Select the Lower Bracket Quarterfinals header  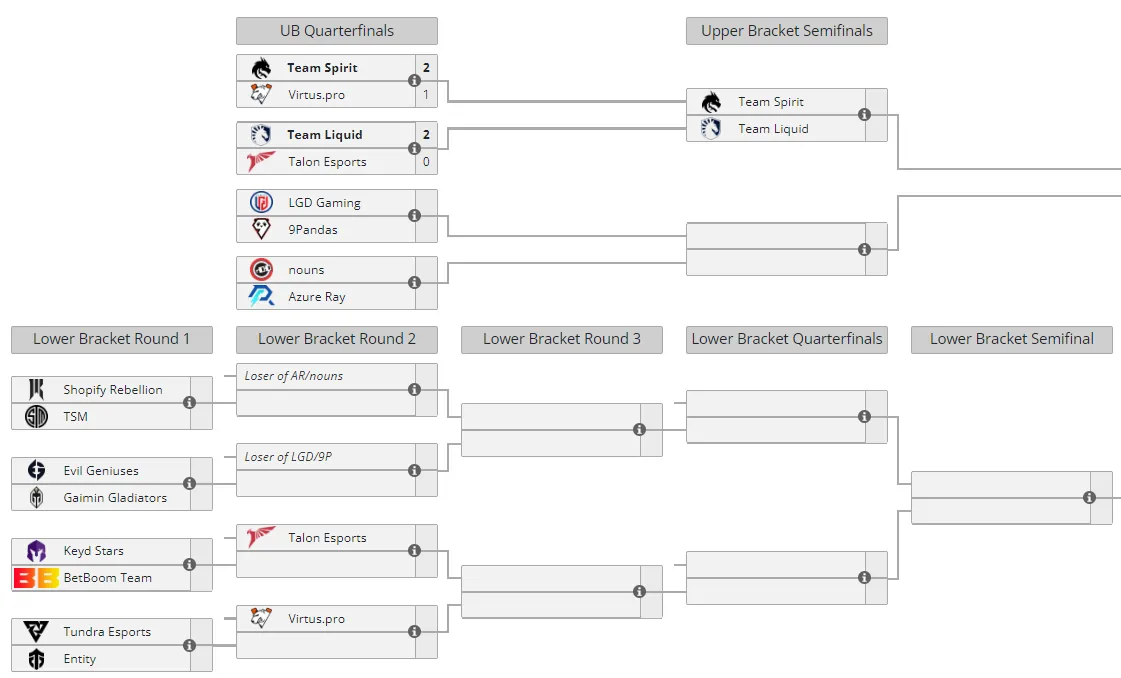tap(786, 339)
